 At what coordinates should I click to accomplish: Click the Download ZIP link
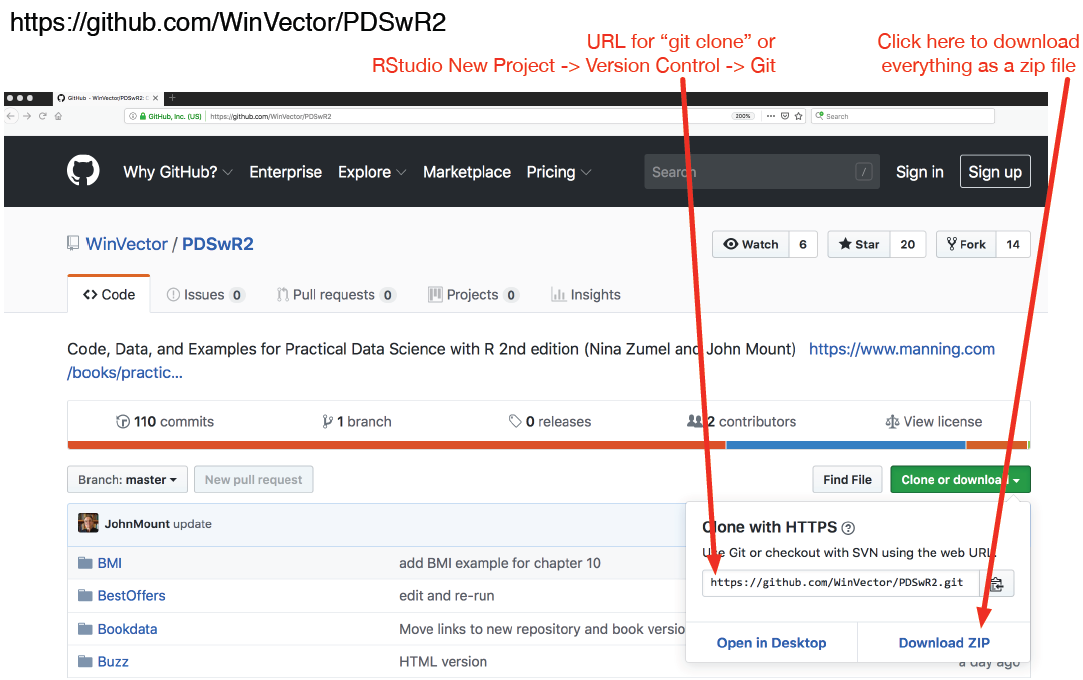(943, 643)
